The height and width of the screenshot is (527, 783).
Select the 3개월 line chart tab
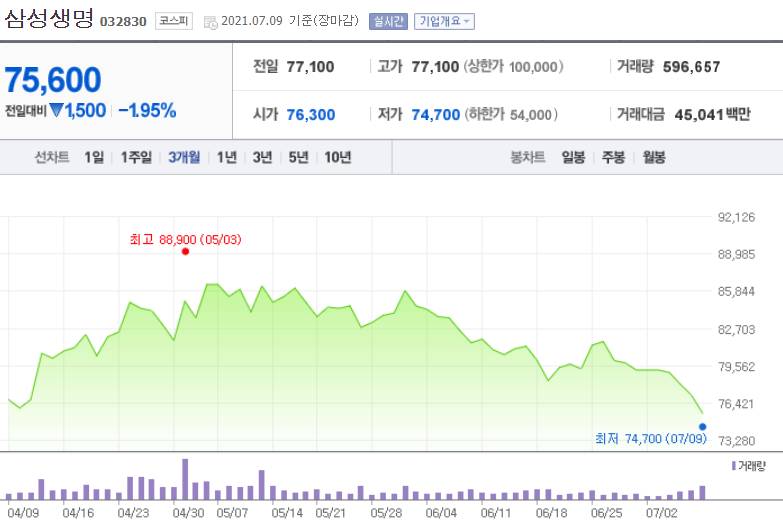(x=184, y=157)
